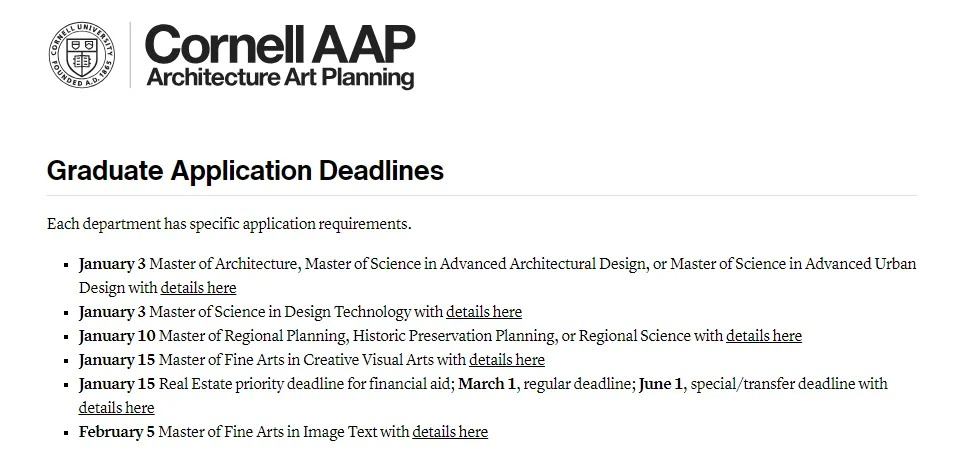Open details link for Design Technology
Screen dimensions: 953x451
(x=484, y=312)
